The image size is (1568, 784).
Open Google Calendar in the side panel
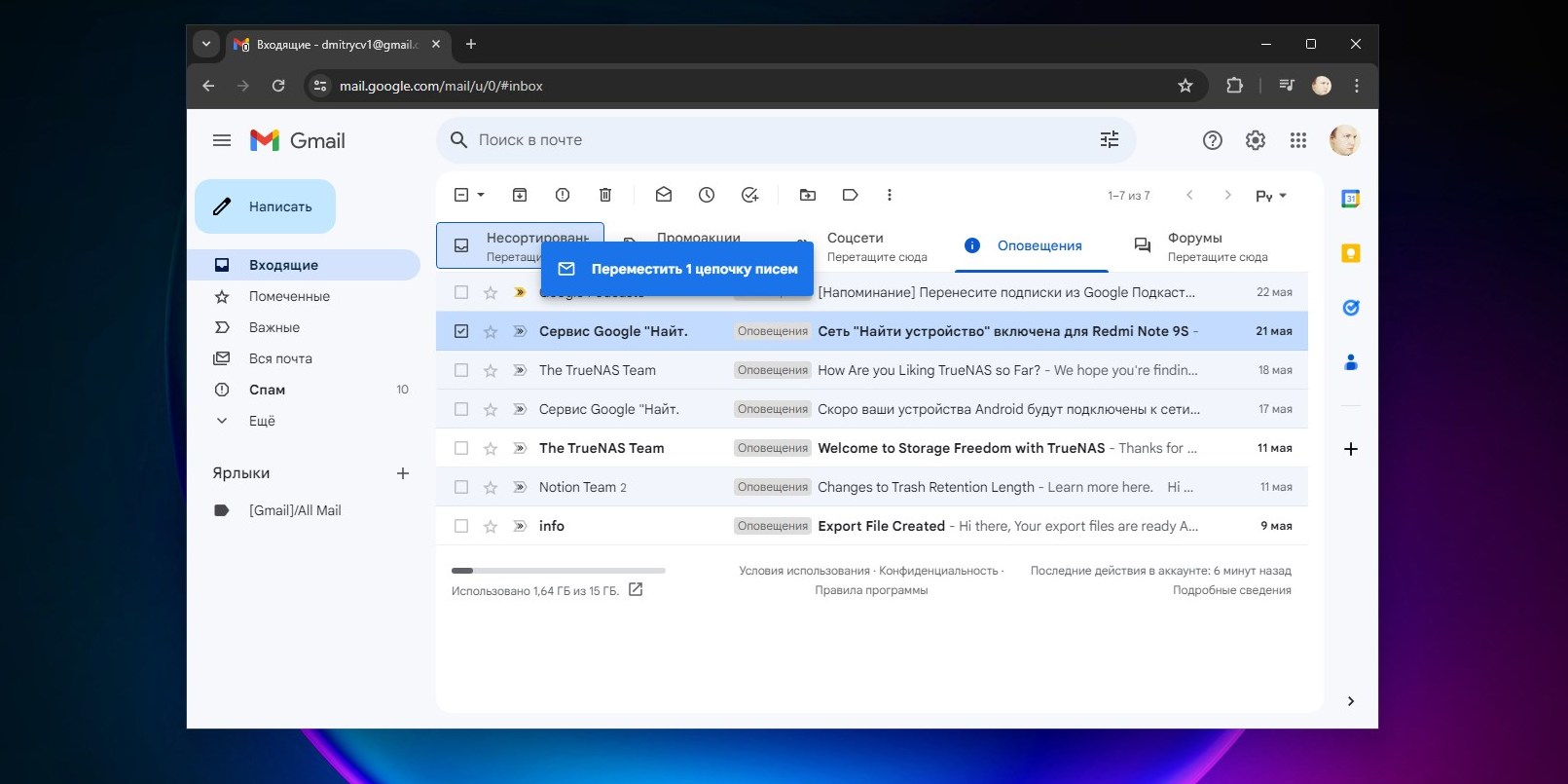pos(1351,199)
